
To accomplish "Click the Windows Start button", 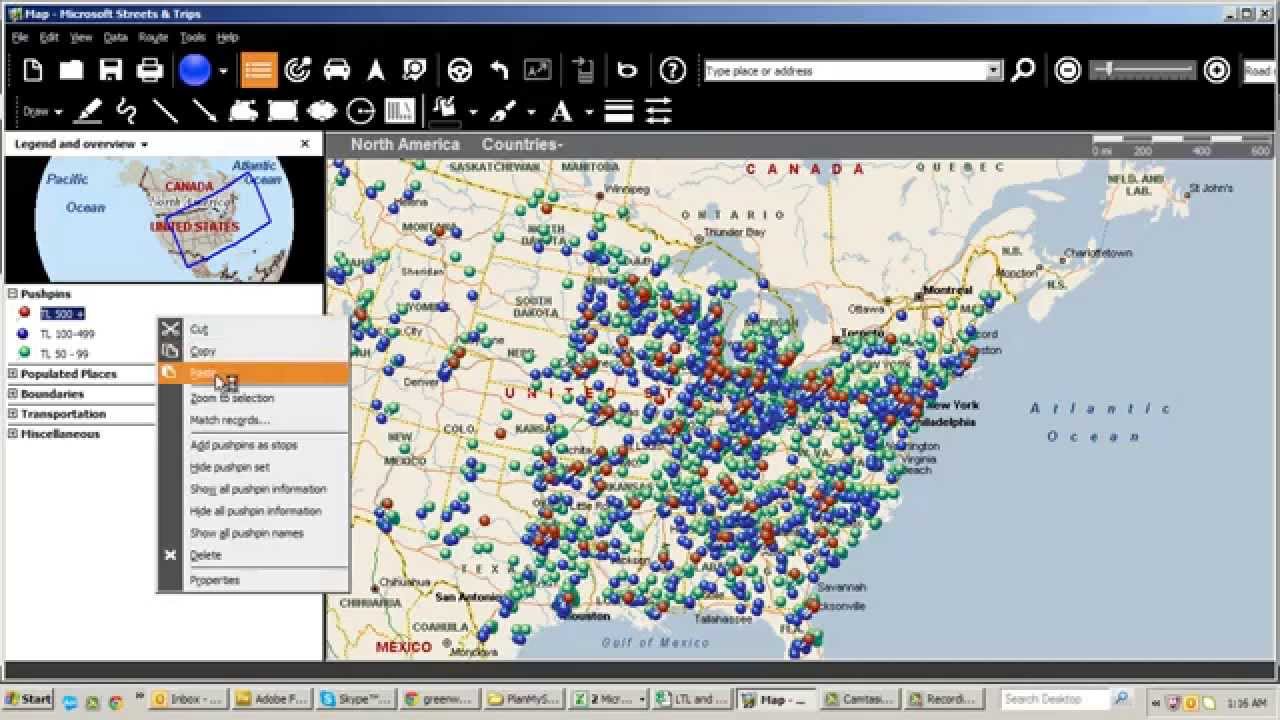I will pyautogui.click(x=29, y=699).
